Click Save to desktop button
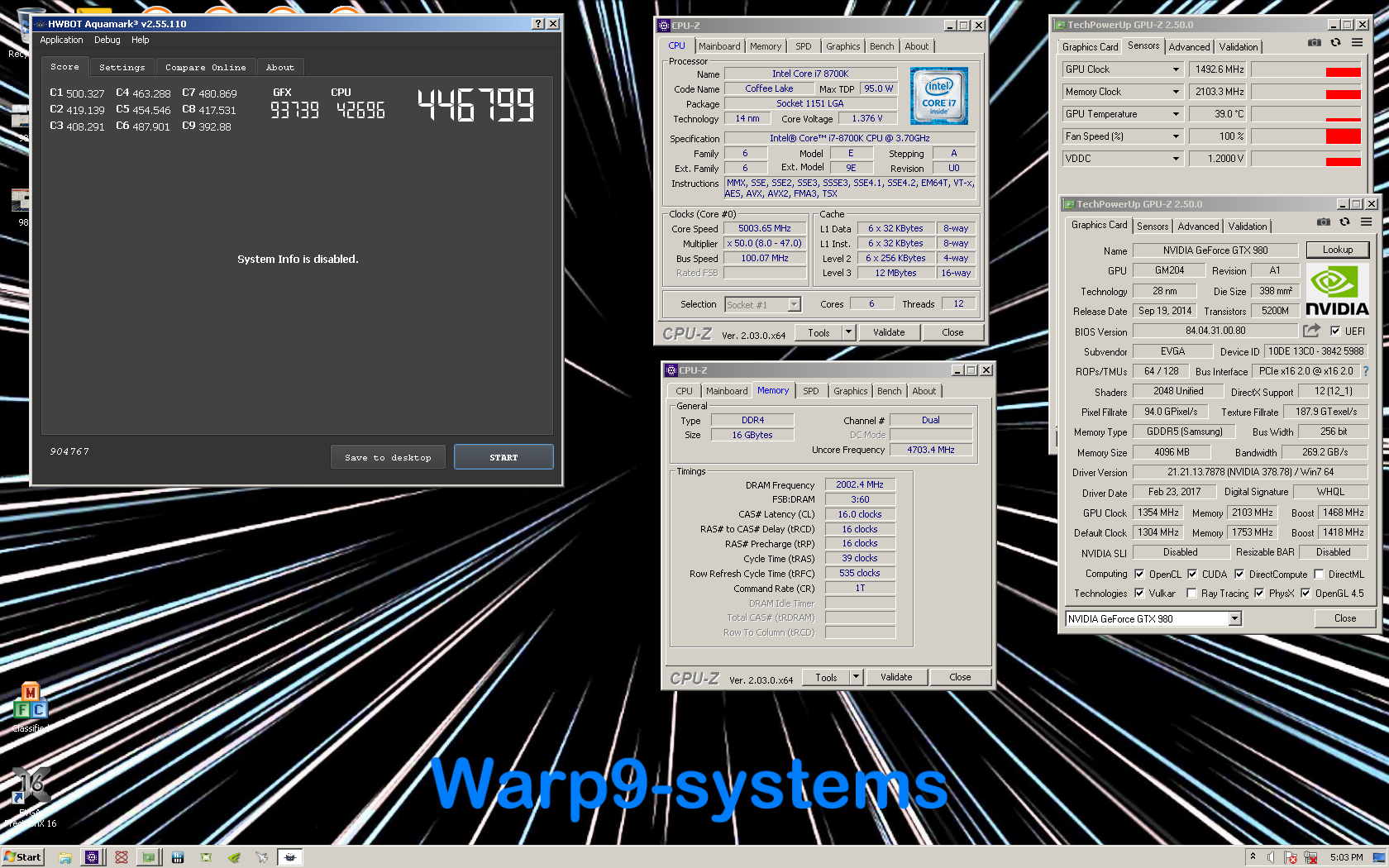The image size is (1389, 868). [x=388, y=457]
